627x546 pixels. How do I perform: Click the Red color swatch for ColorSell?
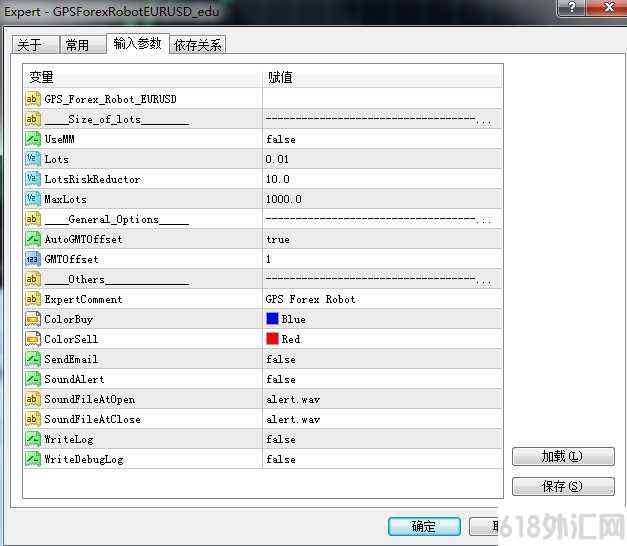click(272, 338)
